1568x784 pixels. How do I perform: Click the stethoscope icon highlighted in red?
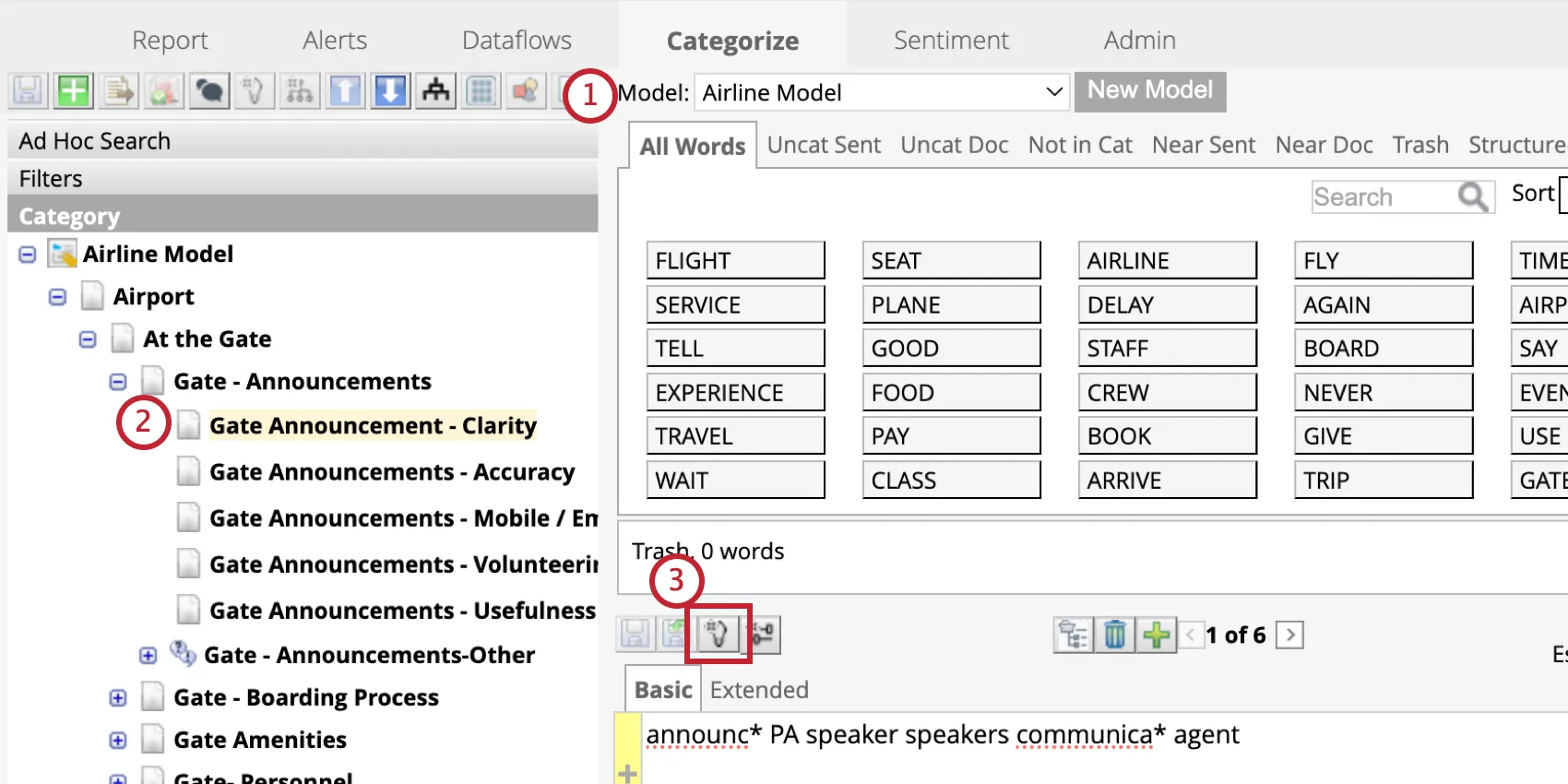718,634
